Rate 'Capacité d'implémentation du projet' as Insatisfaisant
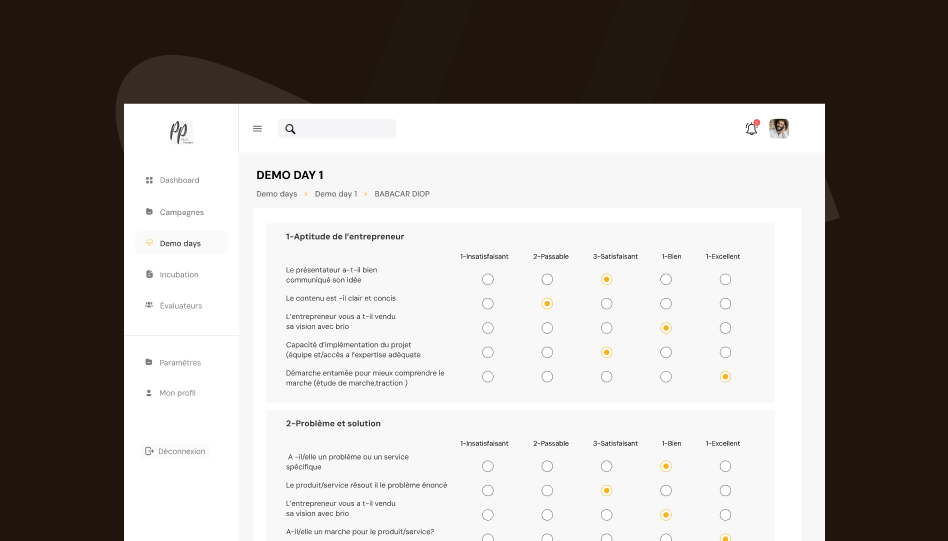This screenshot has width=948, height=541. click(488, 352)
